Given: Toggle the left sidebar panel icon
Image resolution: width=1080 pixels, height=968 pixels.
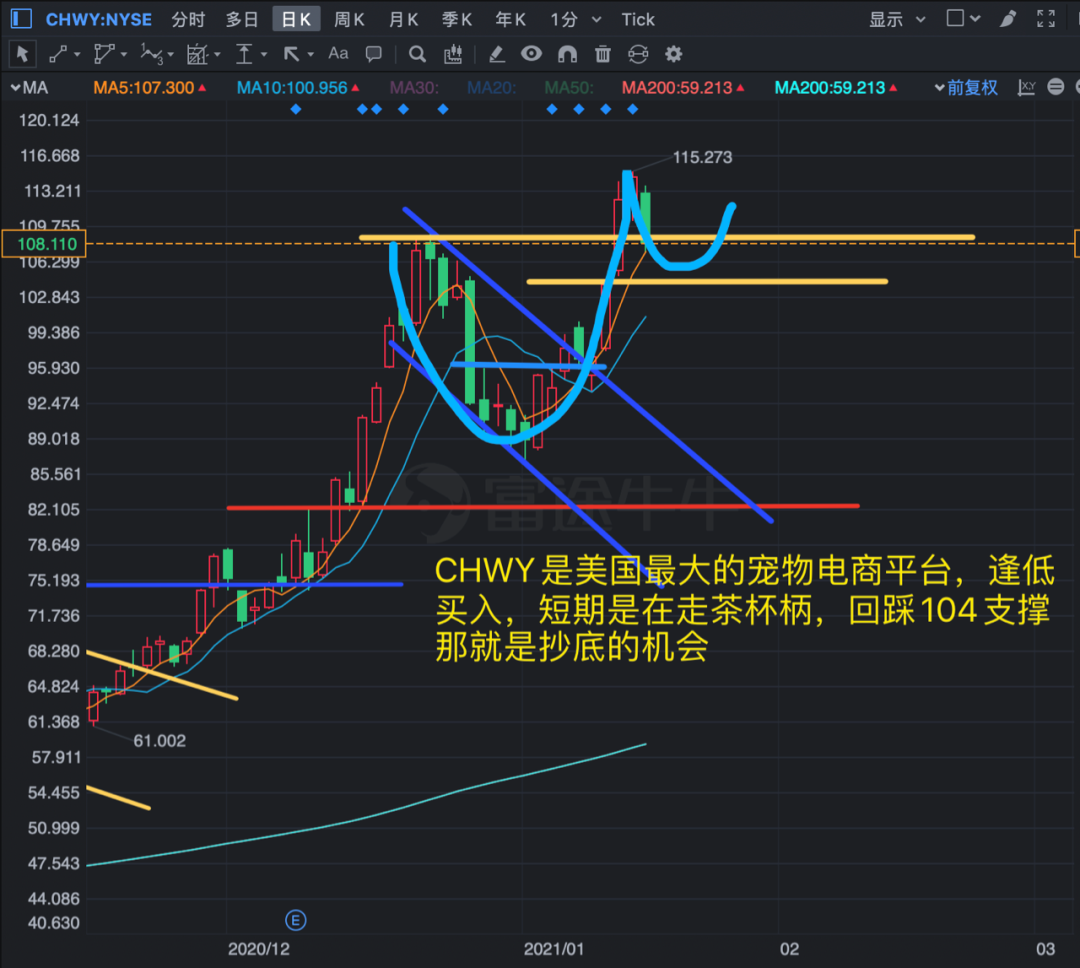Looking at the screenshot, I should 21,19.
